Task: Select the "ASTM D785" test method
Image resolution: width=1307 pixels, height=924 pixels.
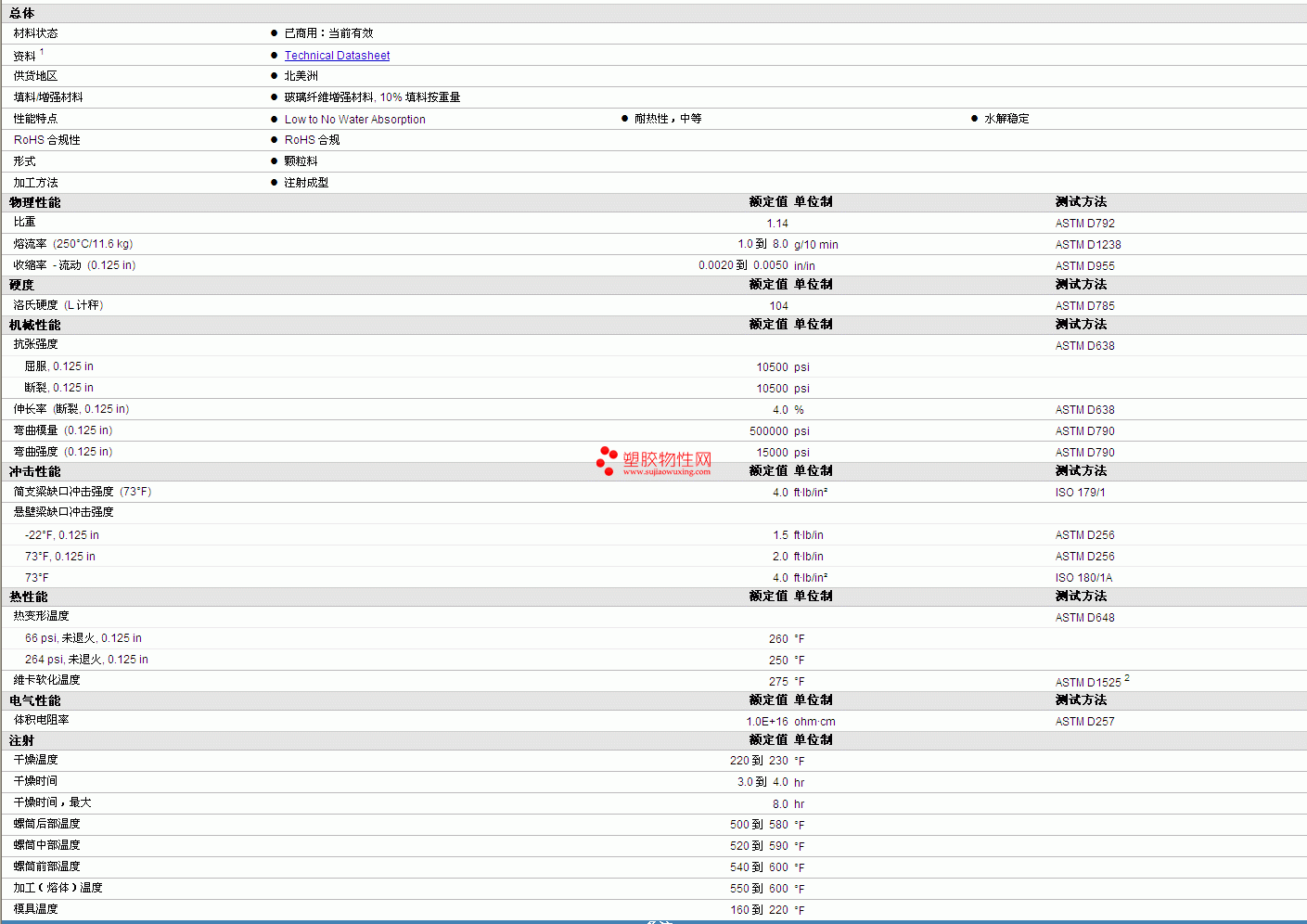Action: [1084, 306]
